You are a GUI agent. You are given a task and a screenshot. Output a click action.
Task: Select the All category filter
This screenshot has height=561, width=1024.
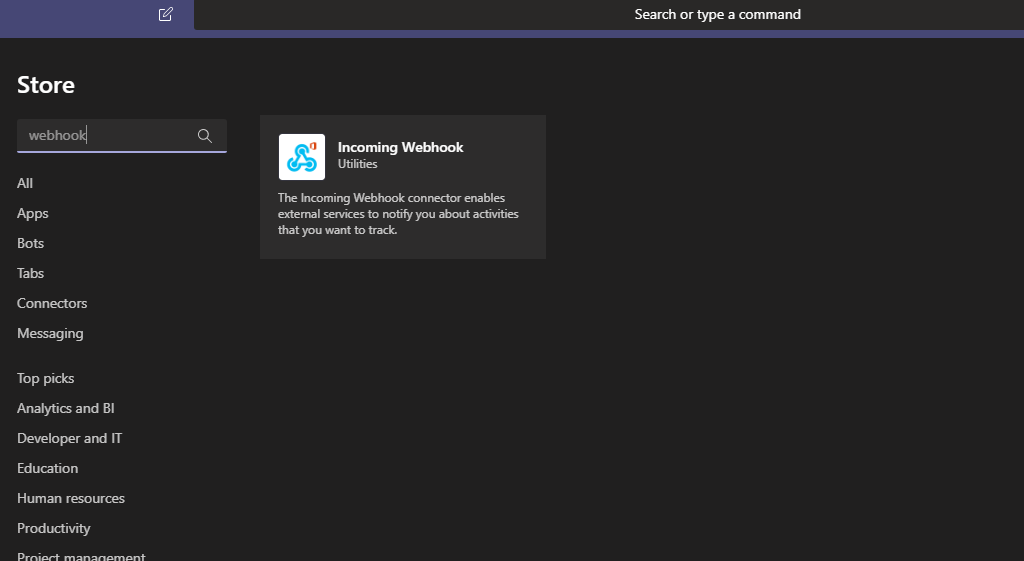pyautogui.click(x=25, y=183)
